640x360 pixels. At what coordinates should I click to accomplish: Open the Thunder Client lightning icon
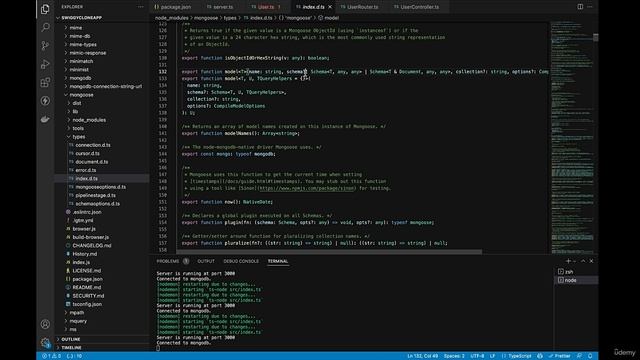click(45, 101)
